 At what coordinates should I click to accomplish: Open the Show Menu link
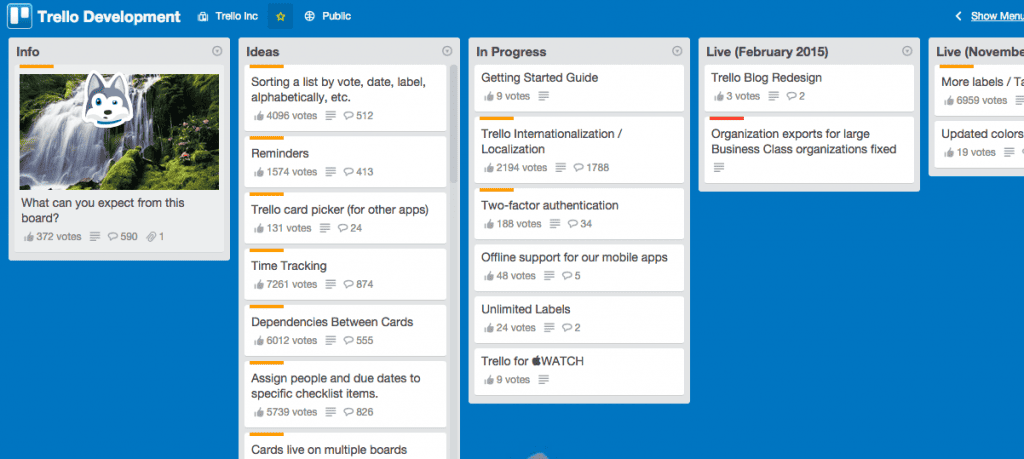coord(997,16)
